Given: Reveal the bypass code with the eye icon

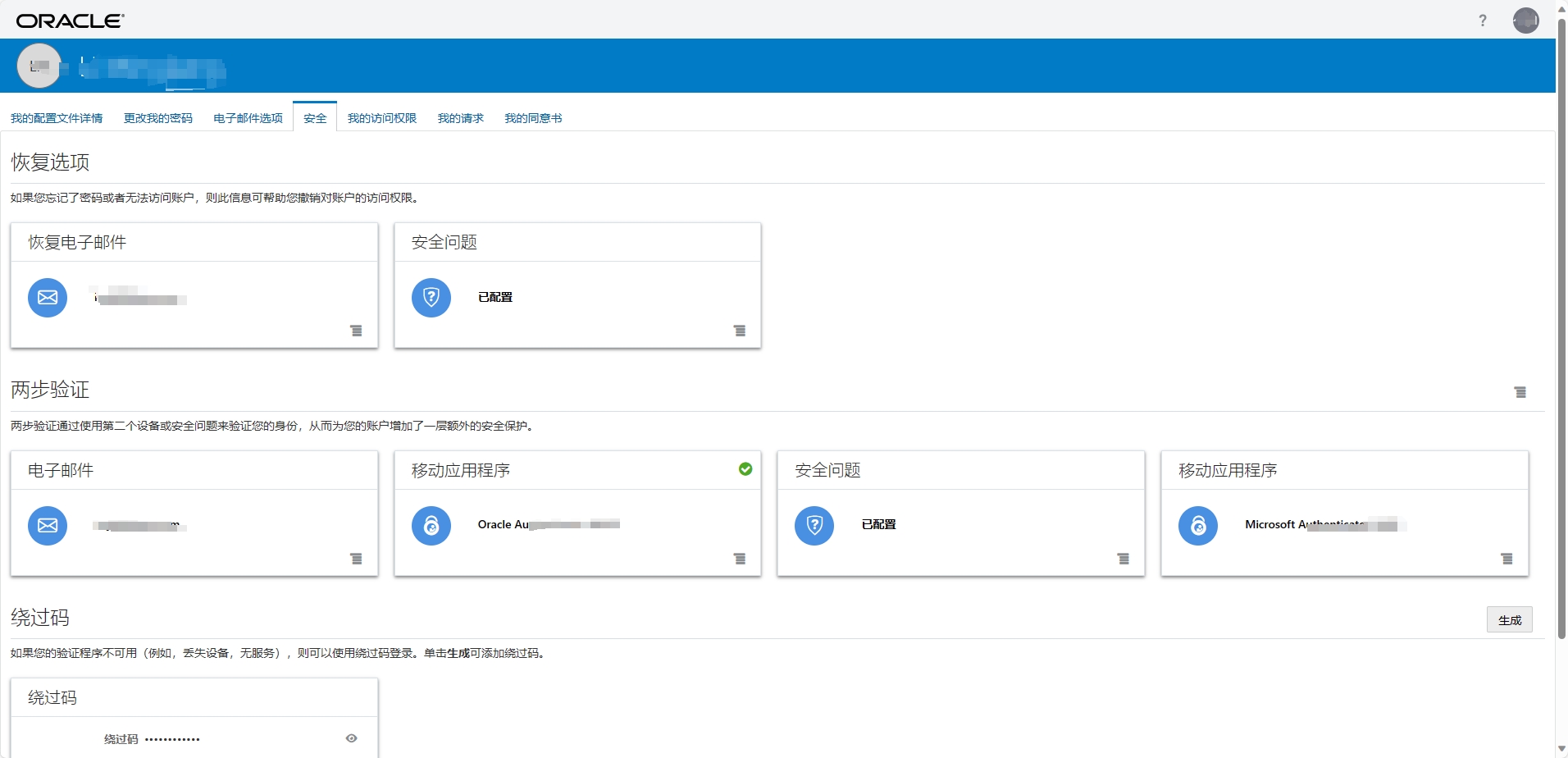Looking at the screenshot, I should [352, 738].
